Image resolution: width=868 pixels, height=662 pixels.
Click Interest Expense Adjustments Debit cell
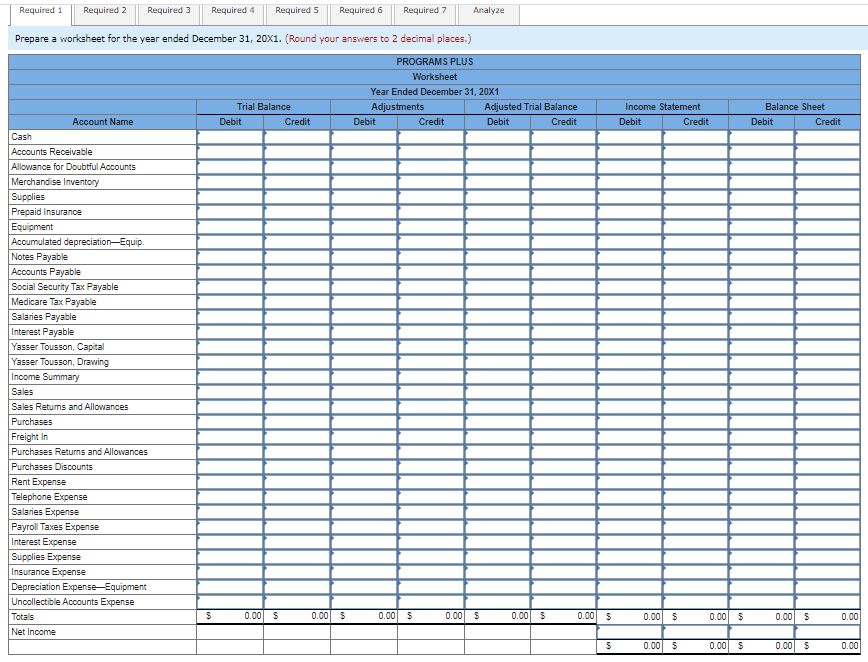point(364,542)
